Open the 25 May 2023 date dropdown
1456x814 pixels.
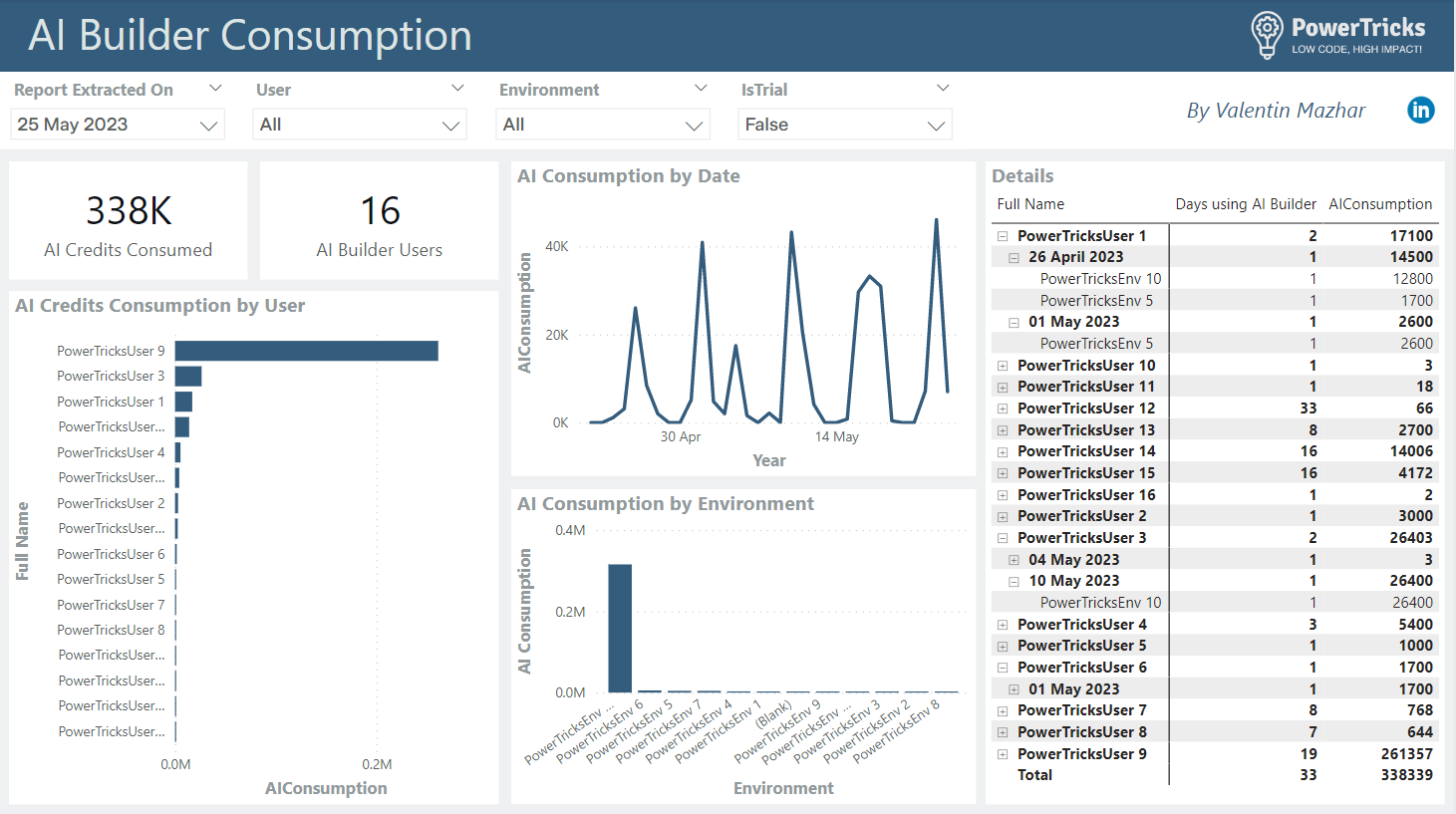click(x=118, y=125)
